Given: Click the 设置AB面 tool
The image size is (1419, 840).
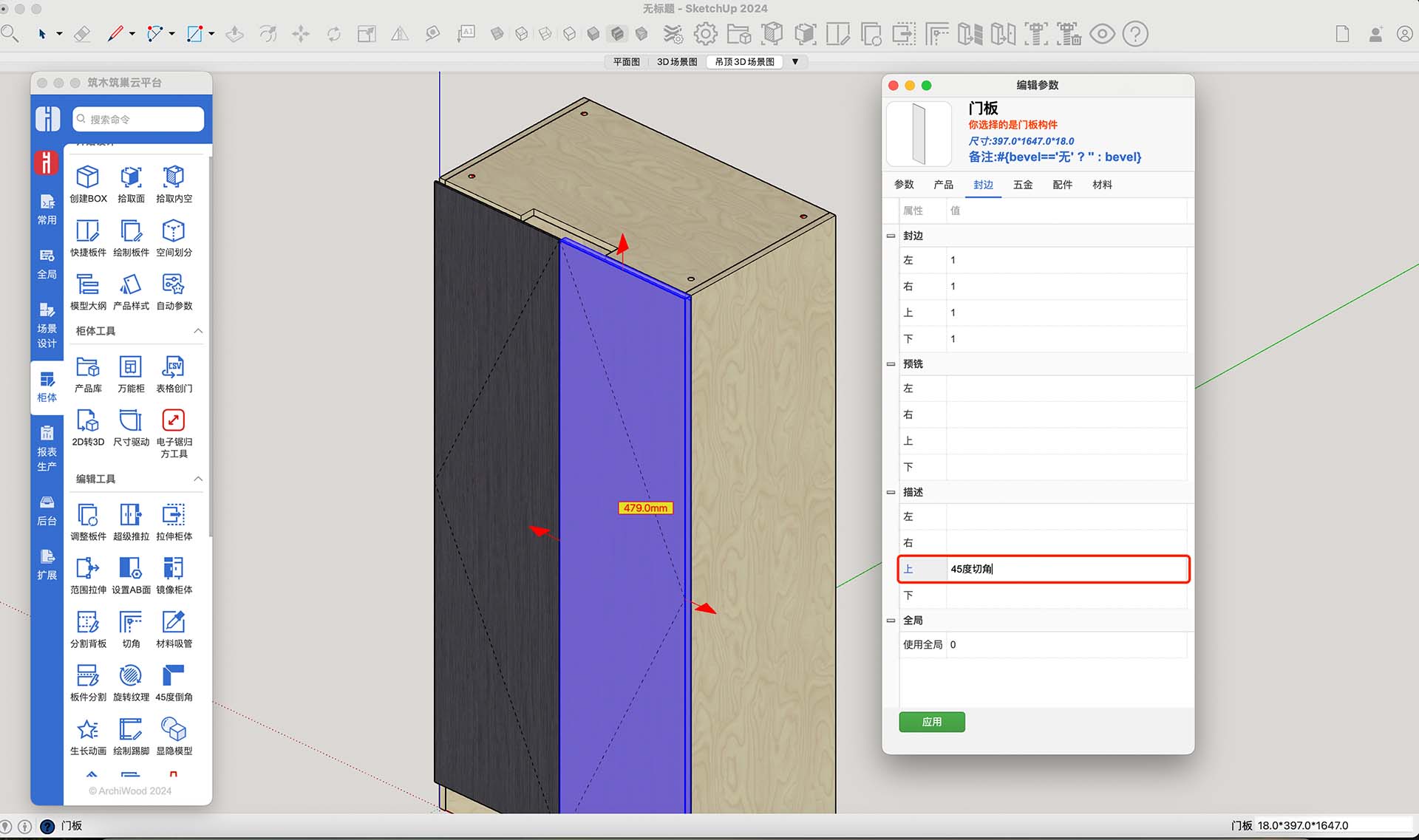Looking at the screenshot, I should 131,568.
